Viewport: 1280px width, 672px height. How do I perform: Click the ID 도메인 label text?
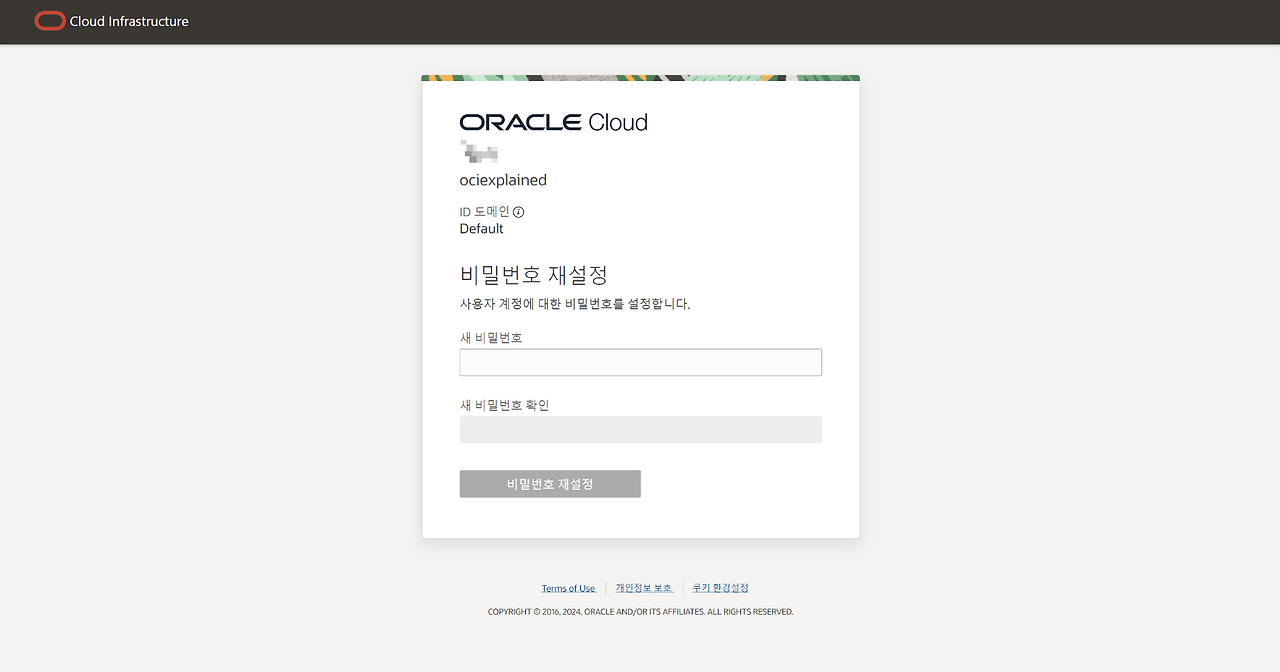click(484, 212)
